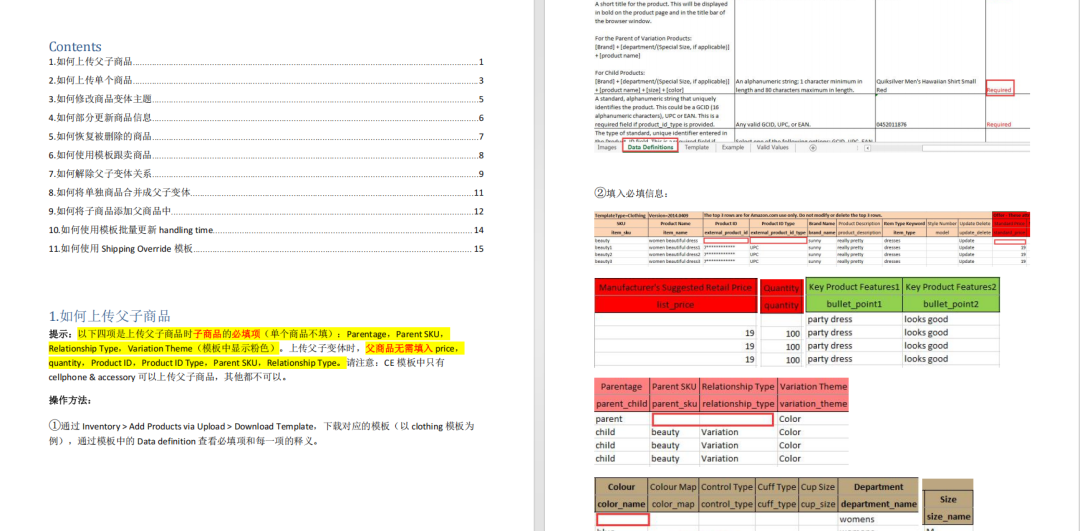The image size is (1080, 531).
Task: Jump to 3.如何修改商品变体主题
Action: pyautogui.click(x=267, y=99)
